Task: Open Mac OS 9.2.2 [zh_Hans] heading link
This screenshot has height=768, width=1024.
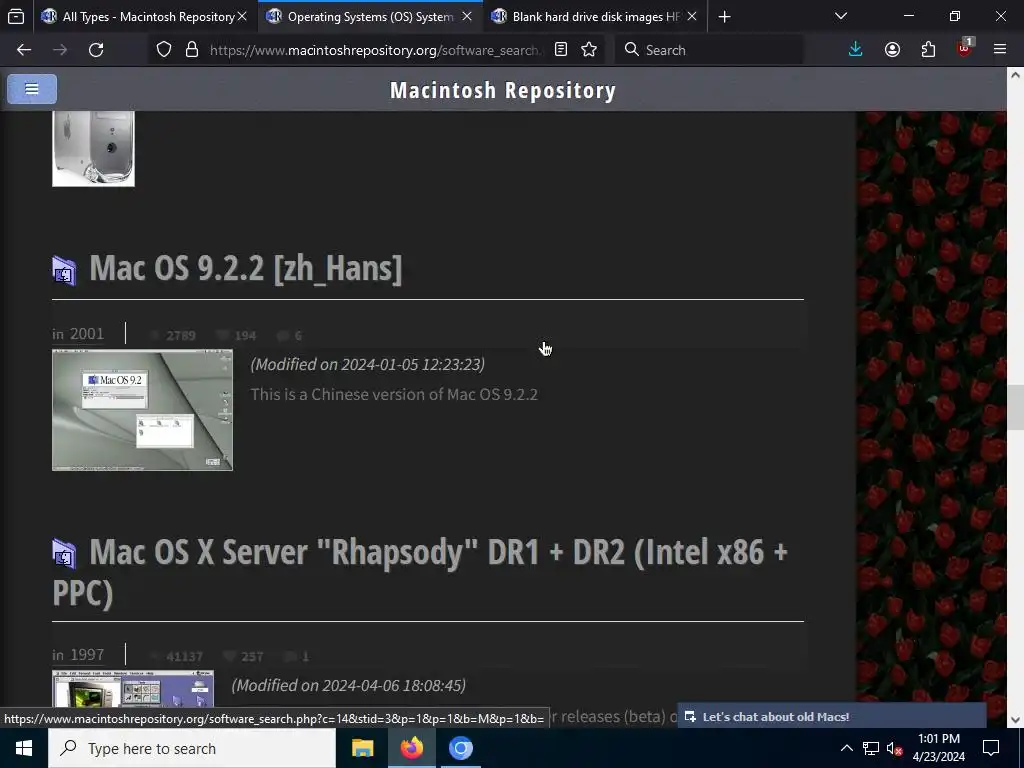Action: tap(246, 268)
